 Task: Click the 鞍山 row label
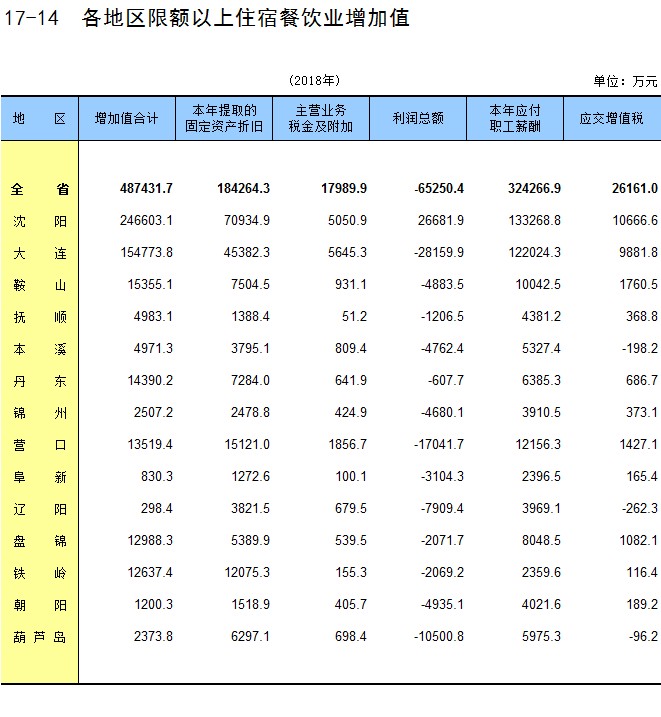pos(40,285)
